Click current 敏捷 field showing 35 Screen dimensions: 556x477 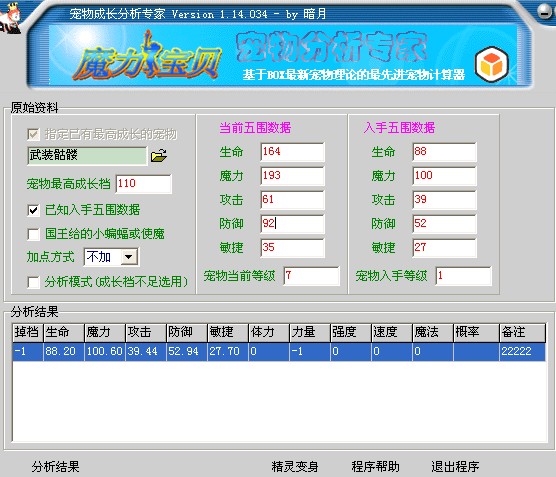[292, 248]
